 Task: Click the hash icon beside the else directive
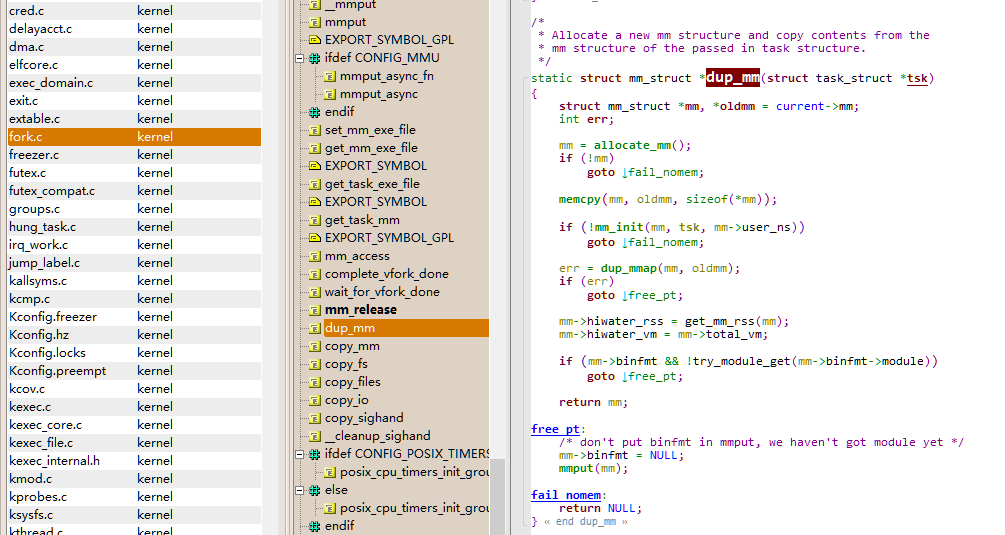click(314, 490)
